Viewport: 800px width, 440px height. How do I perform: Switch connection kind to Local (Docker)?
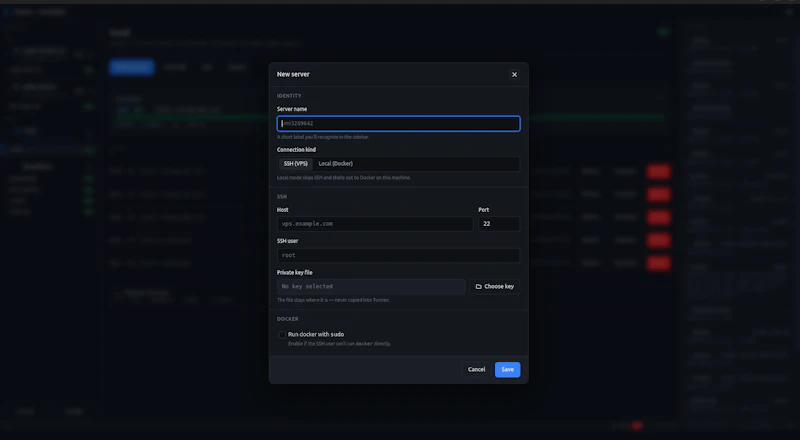click(335, 164)
